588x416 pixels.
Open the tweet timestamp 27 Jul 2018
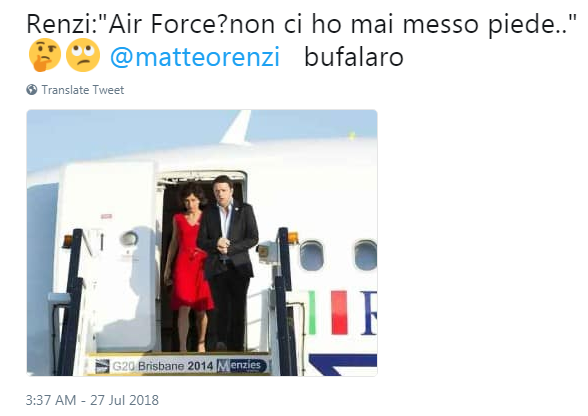(x=92, y=400)
